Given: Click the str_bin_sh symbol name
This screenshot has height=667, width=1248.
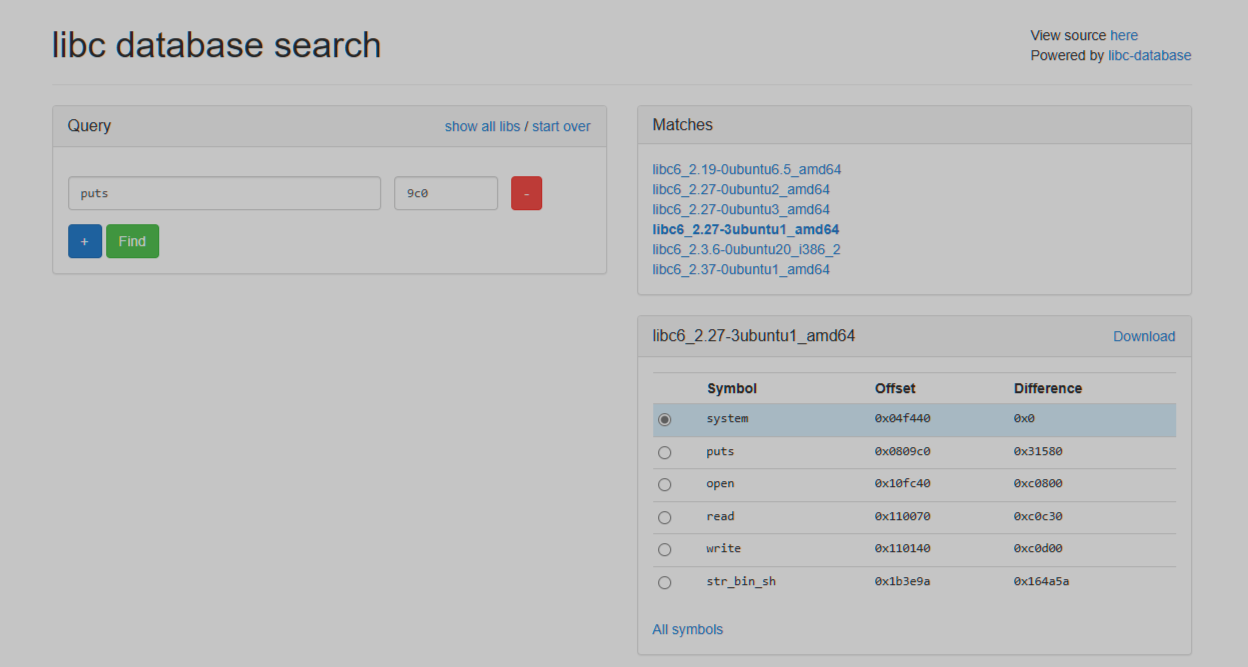Looking at the screenshot, I should pos(741,582).
